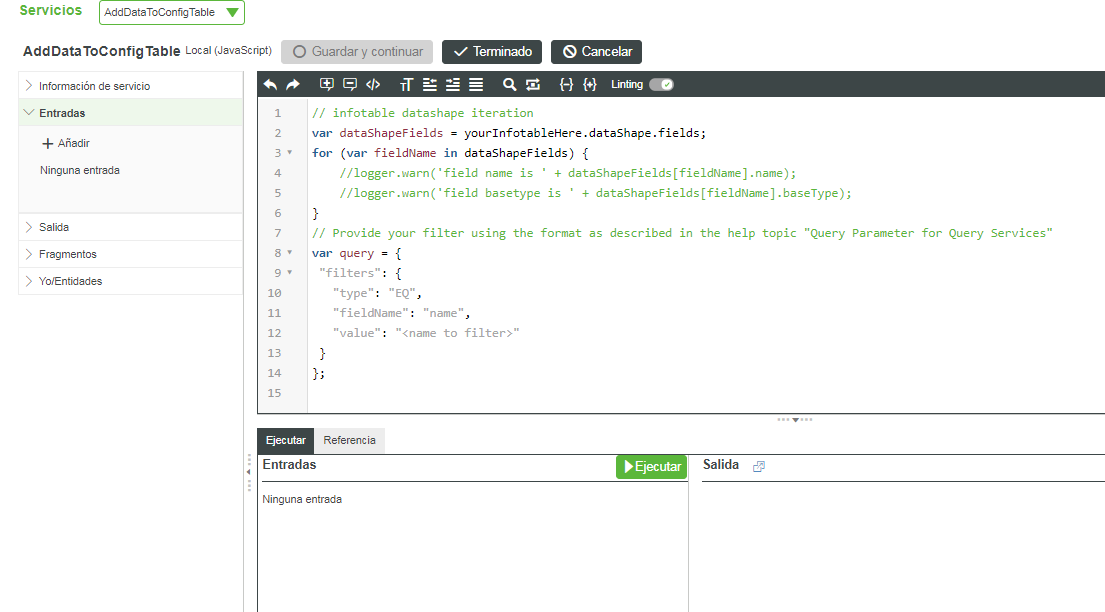Click the replace icon next to search
Image resolution: width=1105 pixels, height=612 pixels.
532,85
